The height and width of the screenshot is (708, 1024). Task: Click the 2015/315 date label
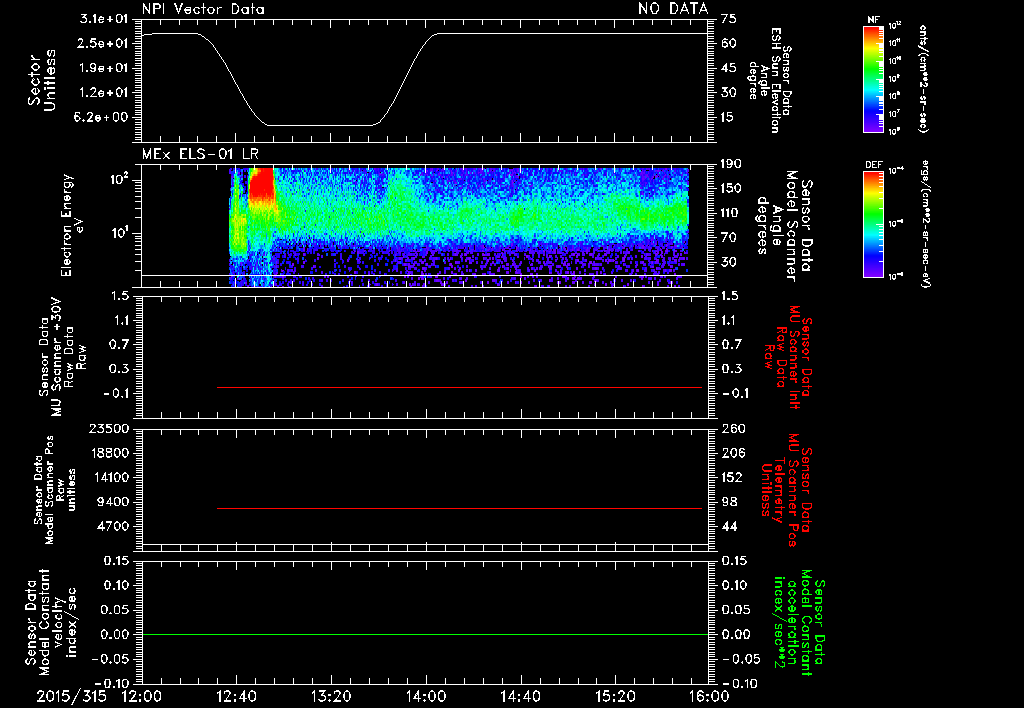(x=71, y=696)
